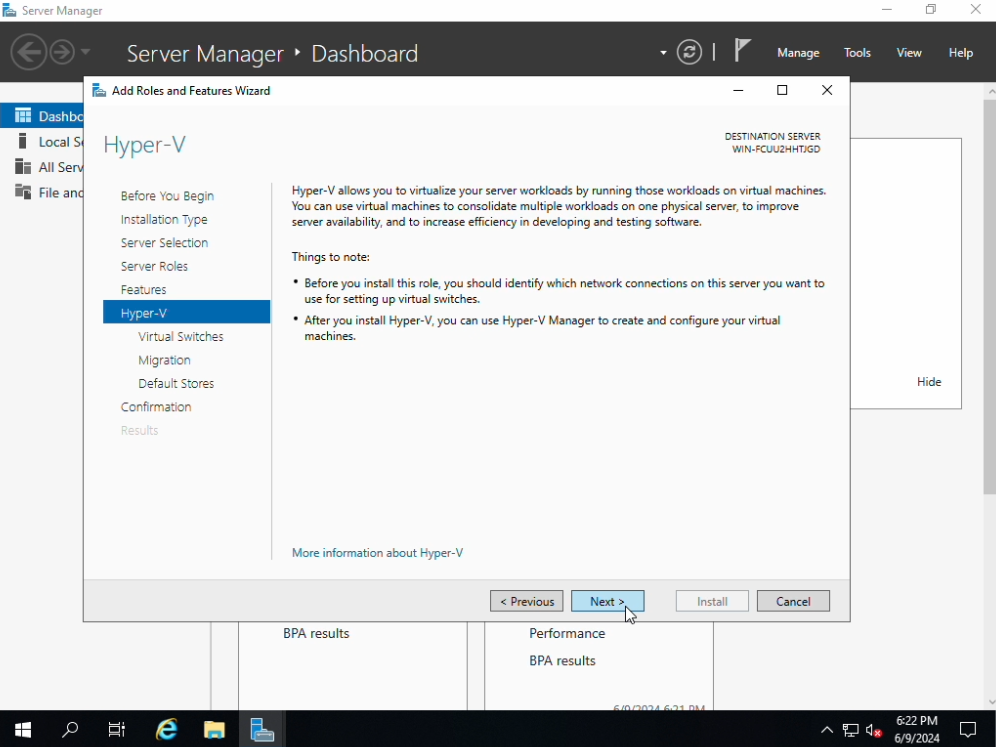Viewport: 996px width, 747px height.
Task: Go to the Server Roles wizard step
Action: point(154,266)
